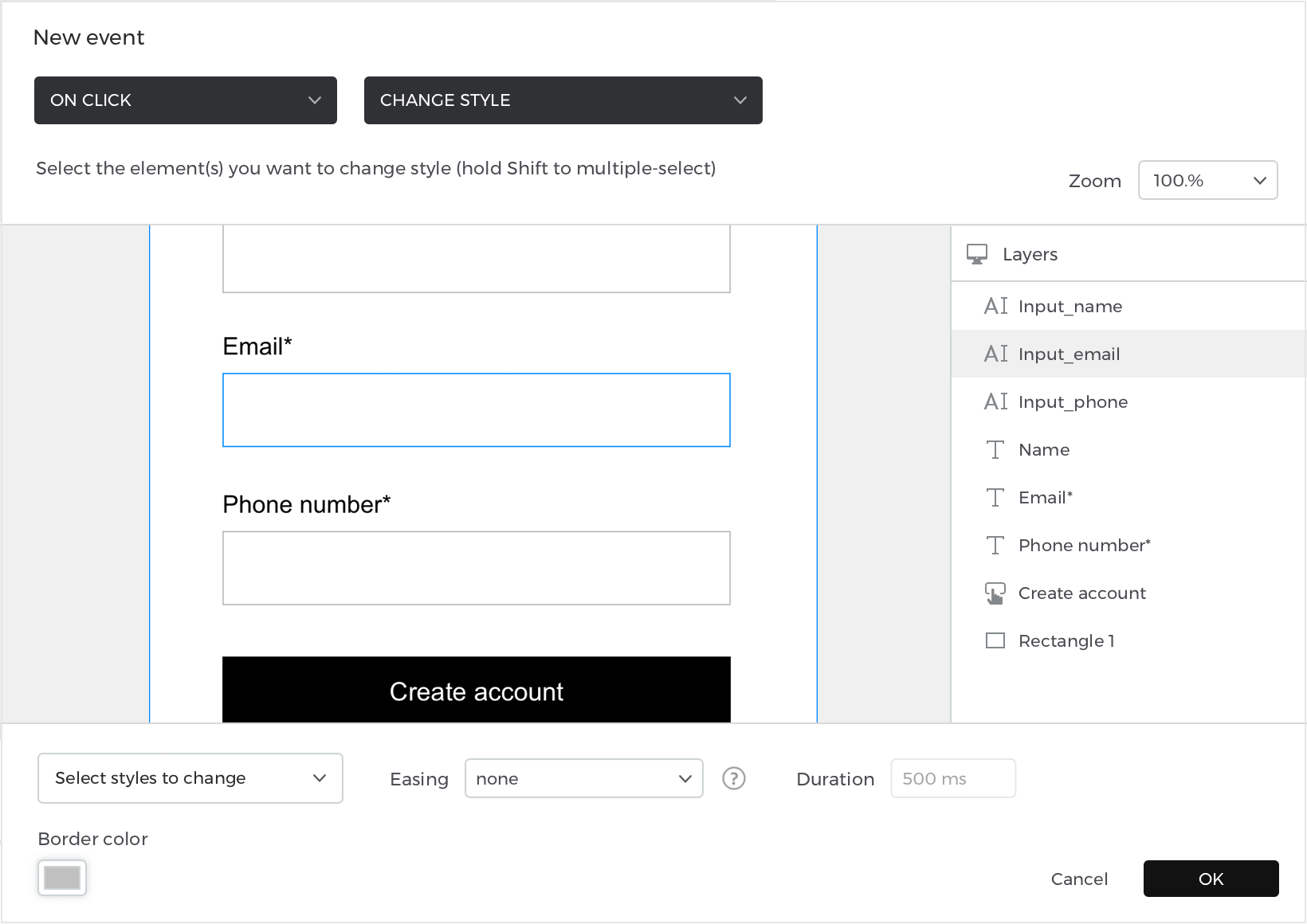Select the Email input box on canvas
The image size is (1307, 924).
pos(477,410)
